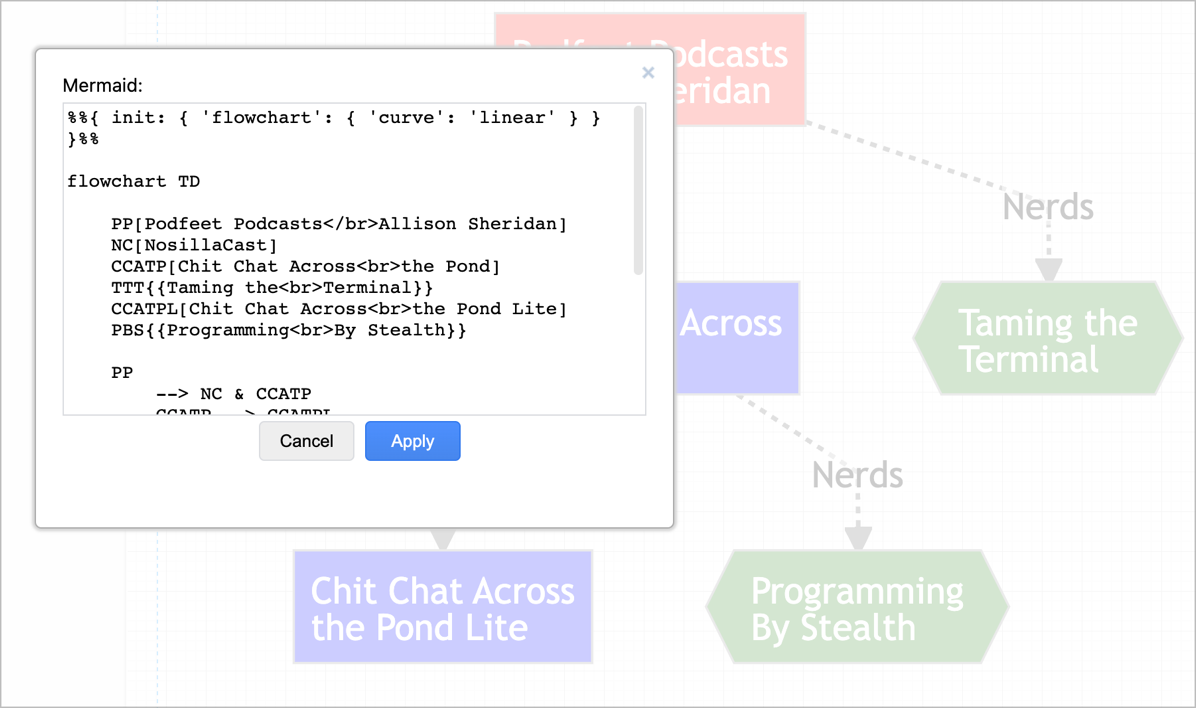Click the Mermaid text area scrollbar
This screenshot has width=1196, height=708.
coord(639,192)
